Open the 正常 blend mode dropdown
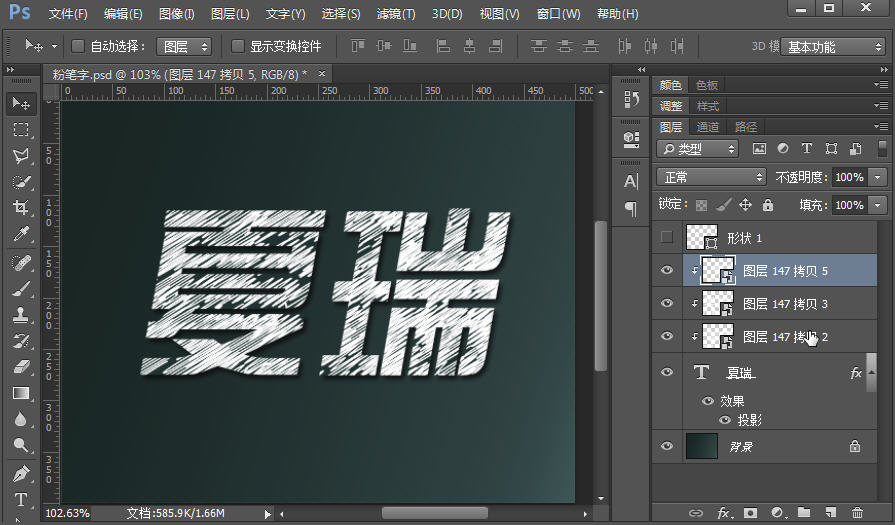The image size is (895, 525). 711,177
